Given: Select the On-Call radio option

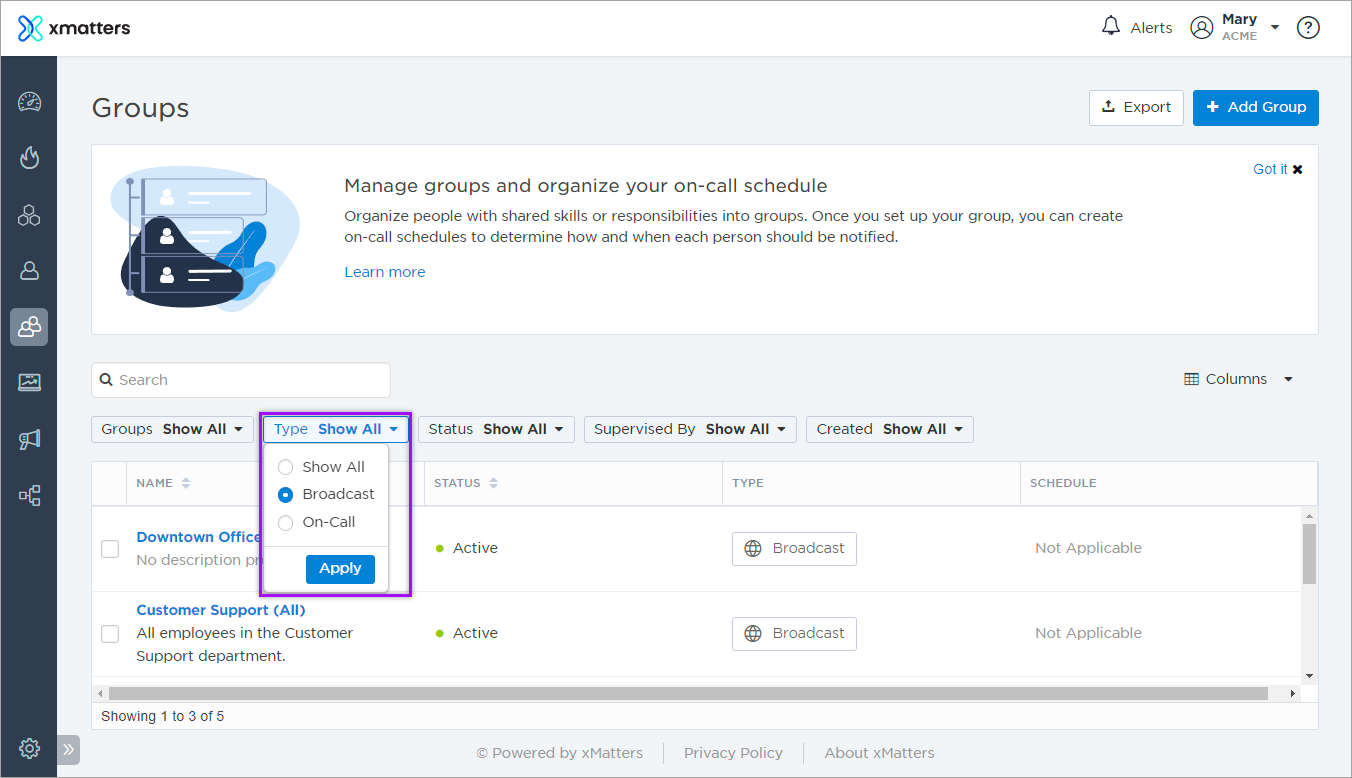Looking at the screenshot, I should click(x=285, y=522).
